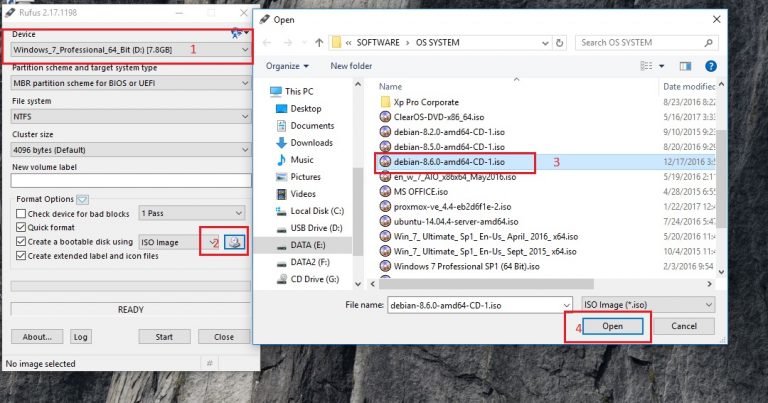Select Win_7_Ultimate Sept 2015 x64 iso
Screen dimensions: 768x403
(479, 251)
